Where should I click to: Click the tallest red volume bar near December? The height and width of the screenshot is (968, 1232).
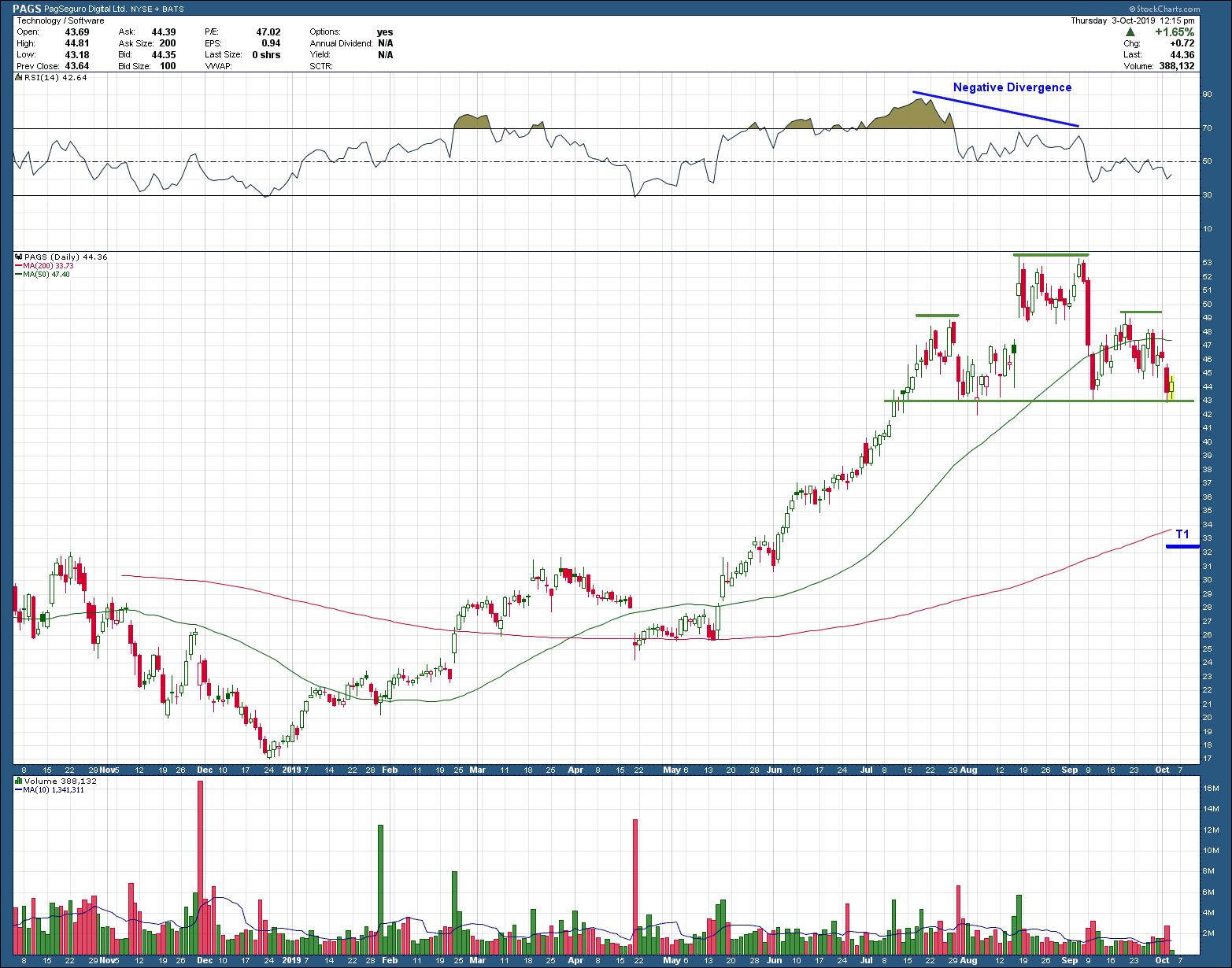coord(200,866)
